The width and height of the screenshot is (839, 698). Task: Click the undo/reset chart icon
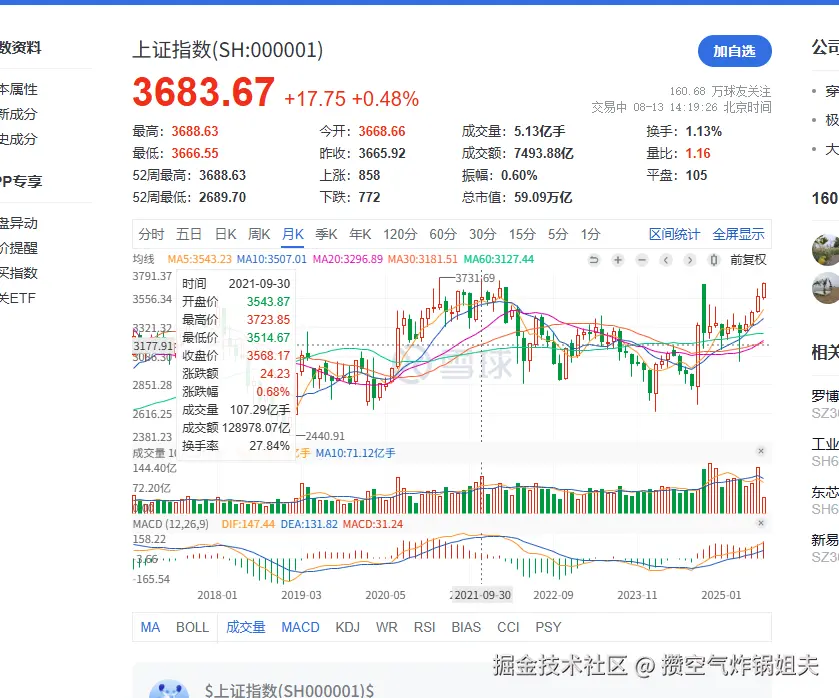pos(595,260)
